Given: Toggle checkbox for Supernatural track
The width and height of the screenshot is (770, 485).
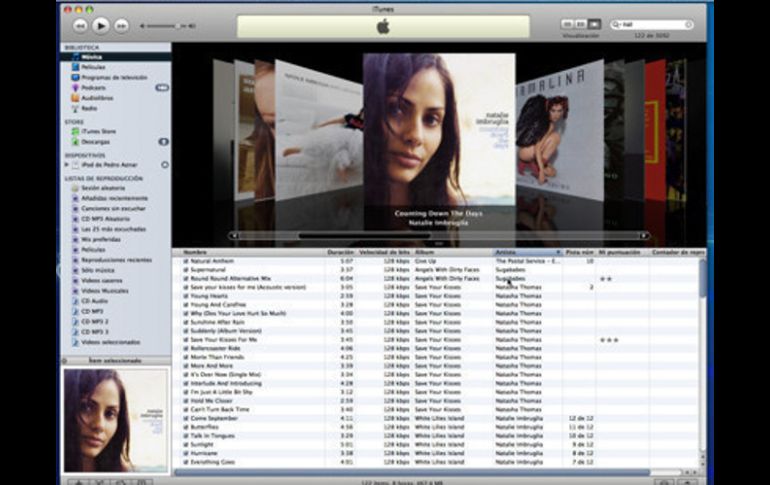Looking at the screenshot, I should pyautogui.click(x=185, y=270).
